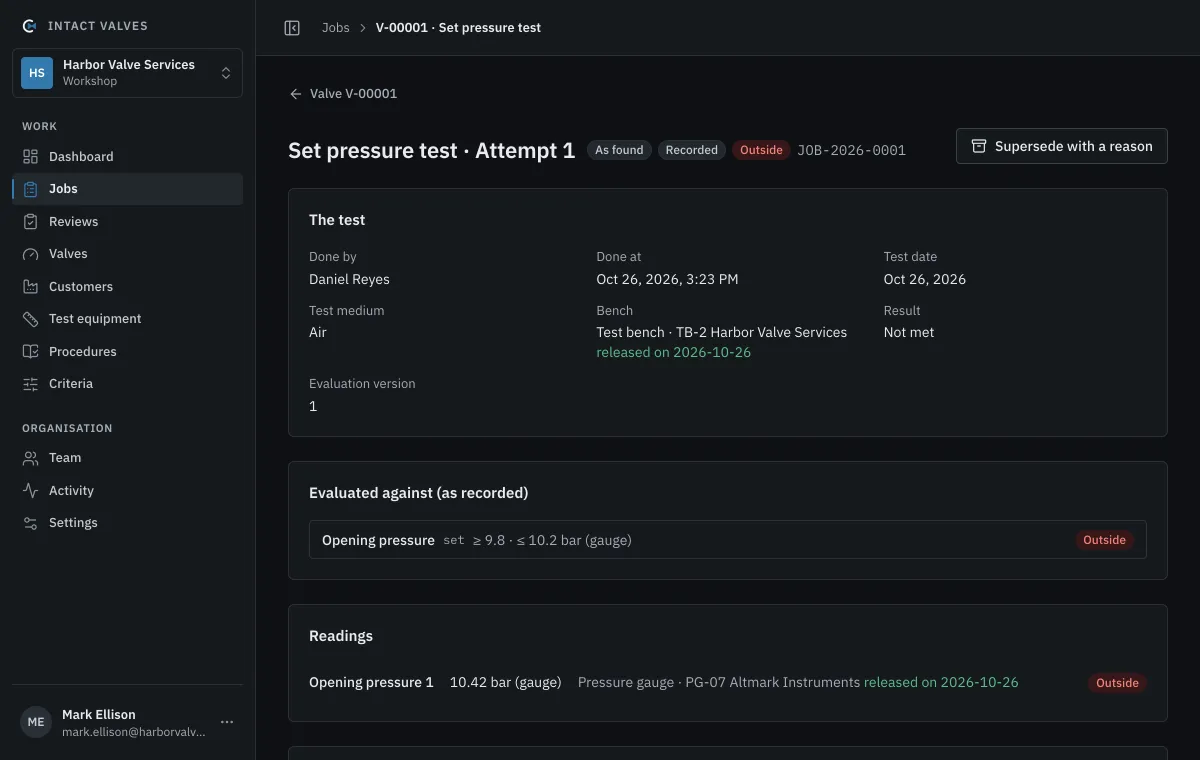The width and height of the screenshot is (1200, 760).
Task: Open the Activity log
Action: (127, 490)
